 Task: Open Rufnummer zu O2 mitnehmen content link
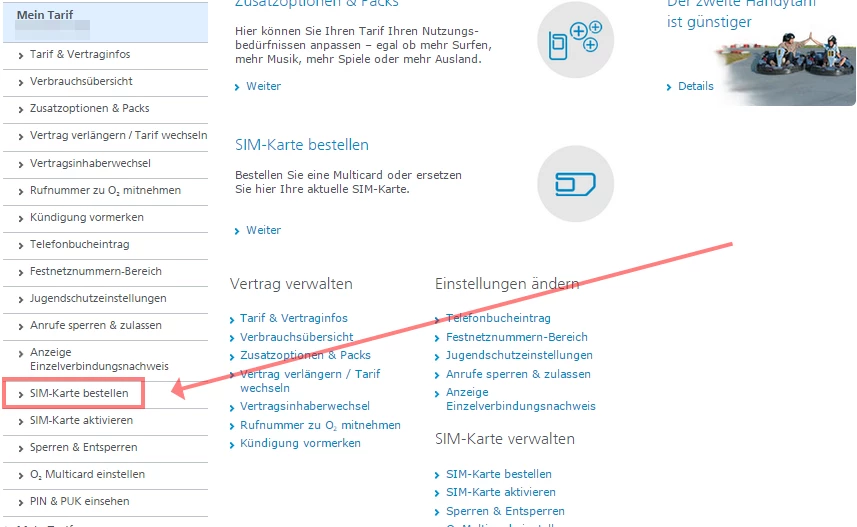pos(320,425)
